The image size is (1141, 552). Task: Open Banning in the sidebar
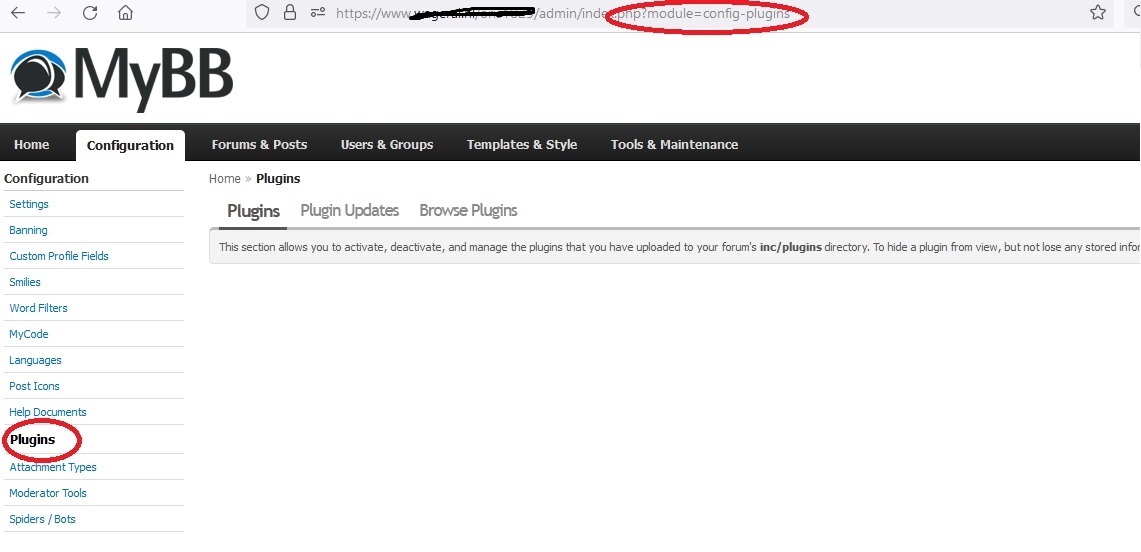[28, 231]
